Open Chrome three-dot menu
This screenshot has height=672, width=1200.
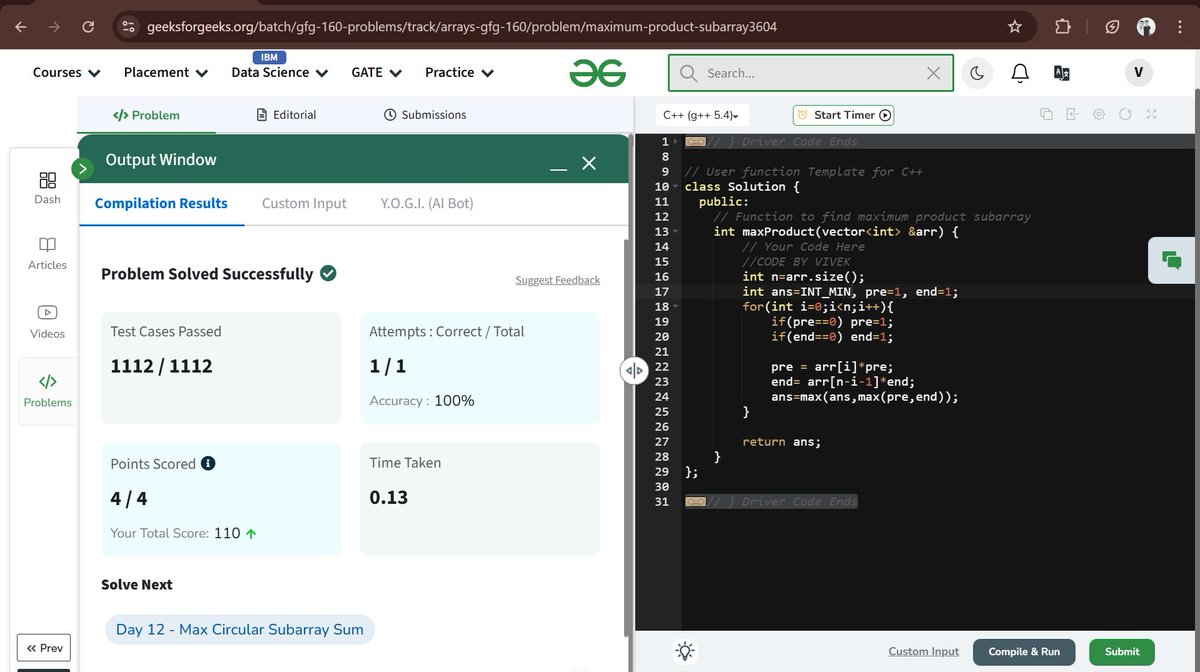coord(1180,27)
